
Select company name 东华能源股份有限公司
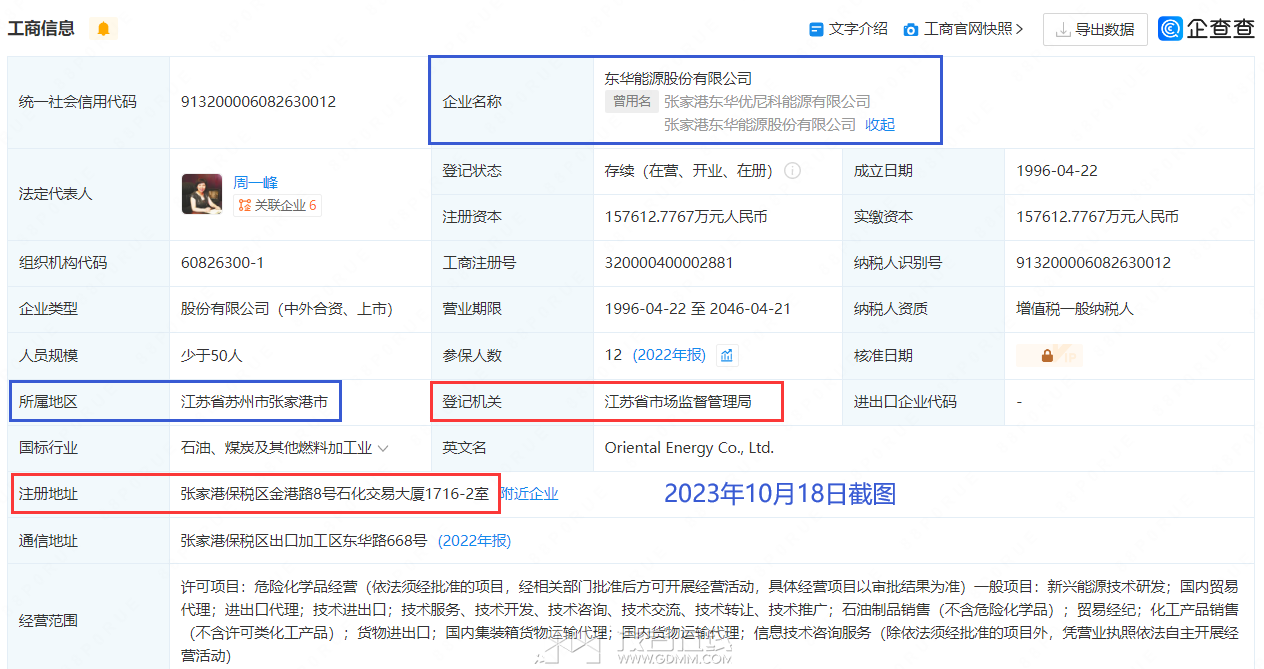(x=678, y=78)
